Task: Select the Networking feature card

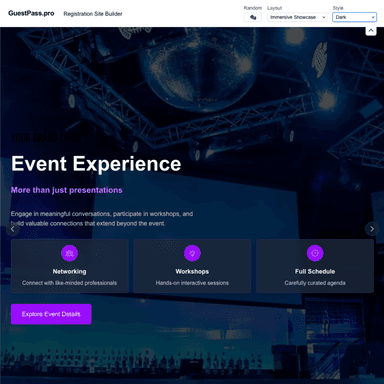Action: click(x=70, y=266)
